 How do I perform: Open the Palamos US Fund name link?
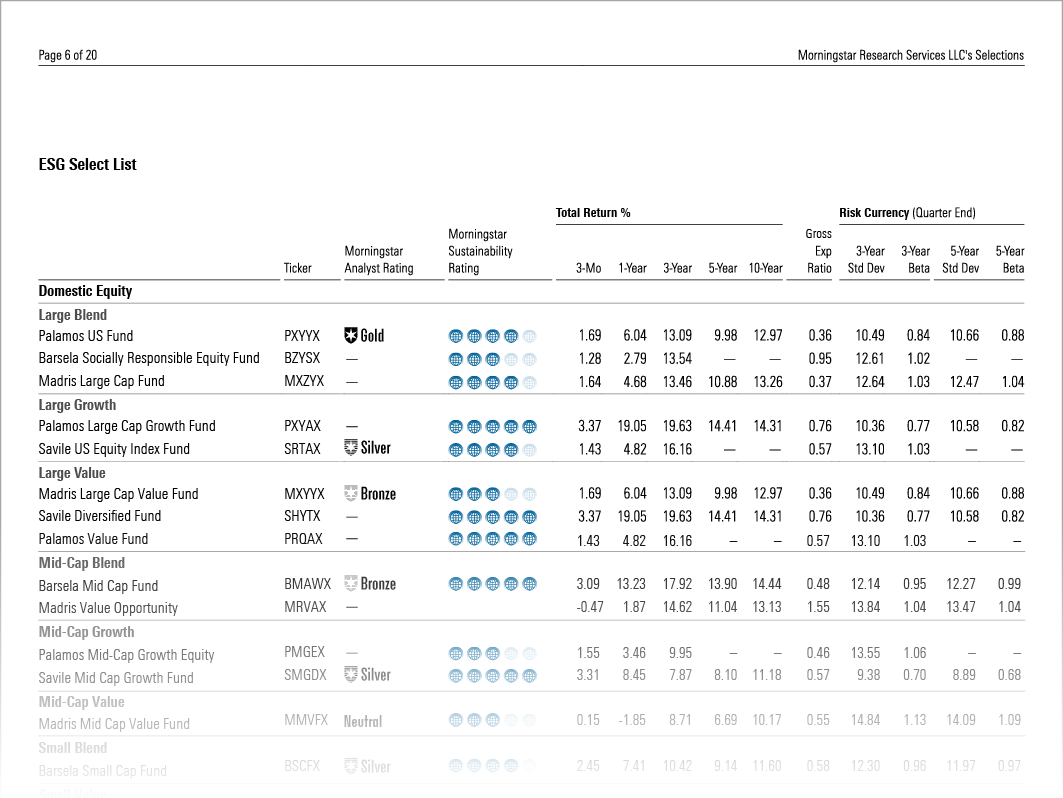pyautogui.click(x=86, y=336)
